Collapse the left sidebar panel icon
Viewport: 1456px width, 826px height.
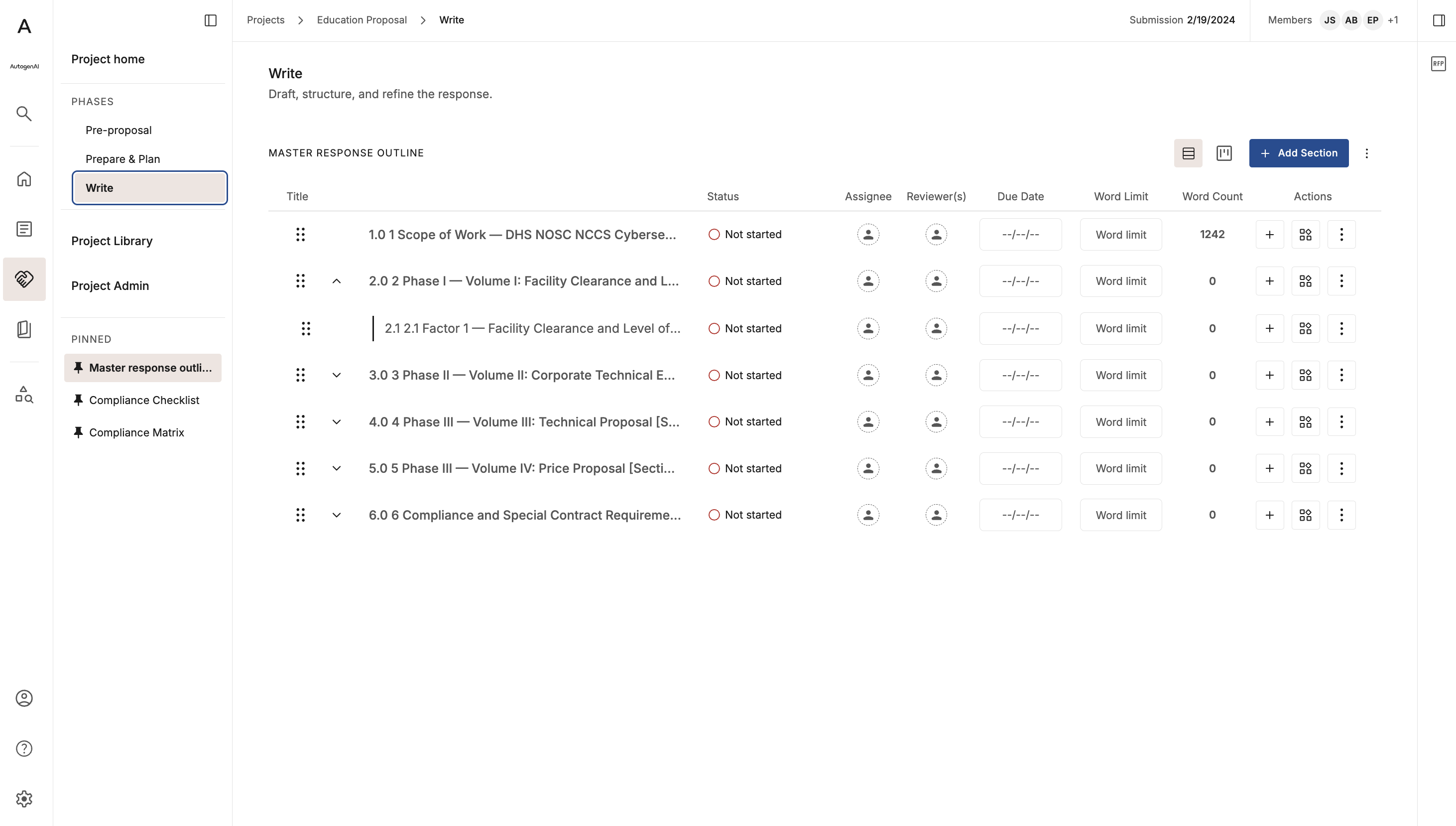[x=210, y=20]
